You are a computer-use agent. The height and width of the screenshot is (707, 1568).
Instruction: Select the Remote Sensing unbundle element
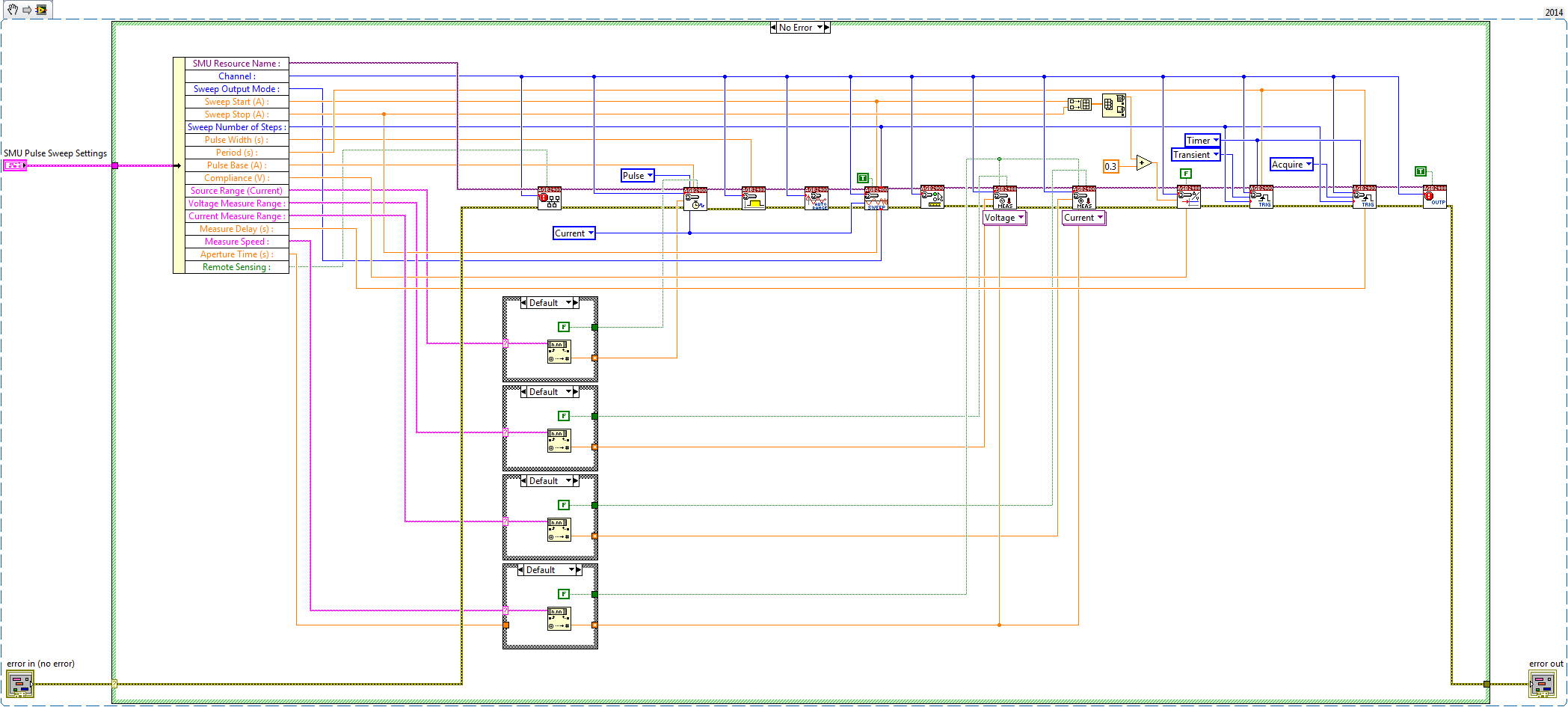click(237, 267)
